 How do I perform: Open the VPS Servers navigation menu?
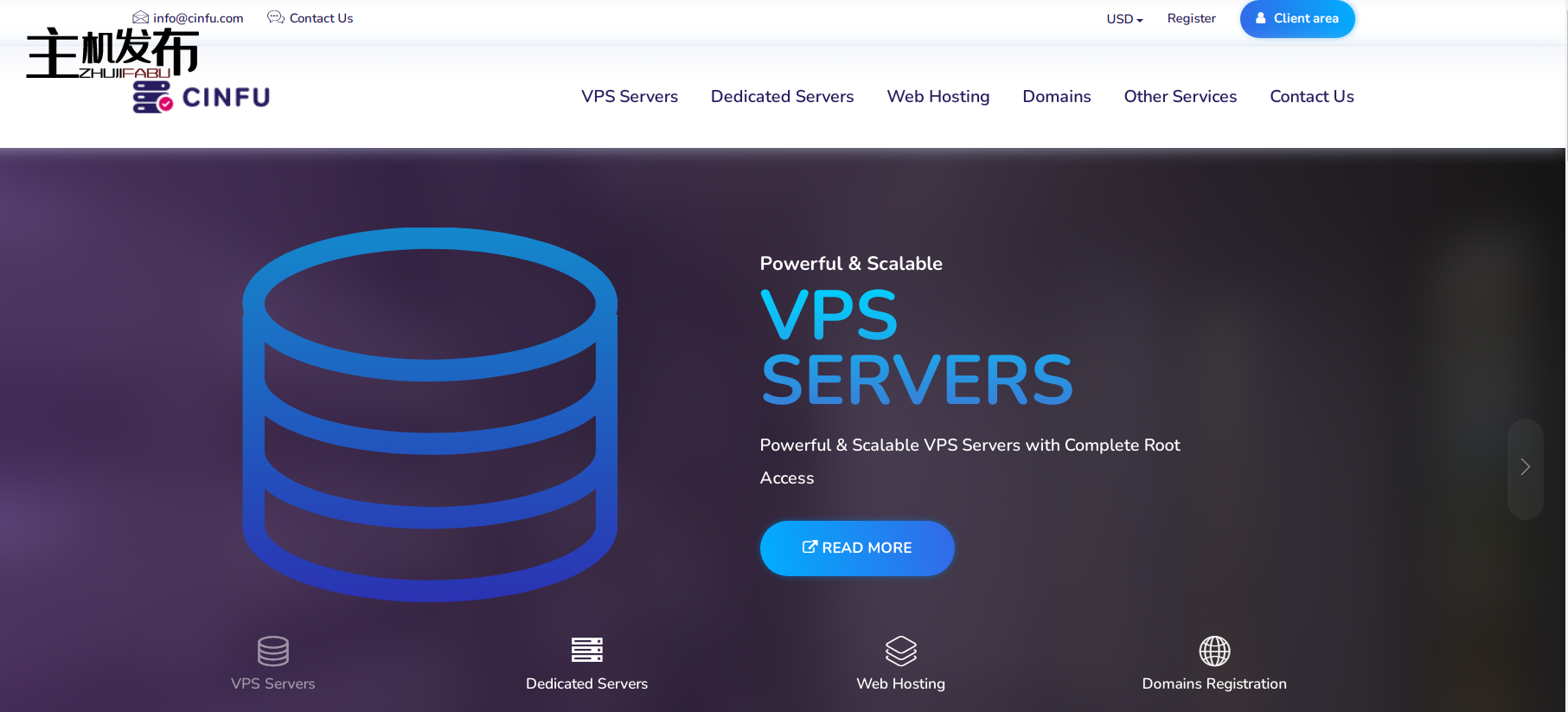point(629,97)
